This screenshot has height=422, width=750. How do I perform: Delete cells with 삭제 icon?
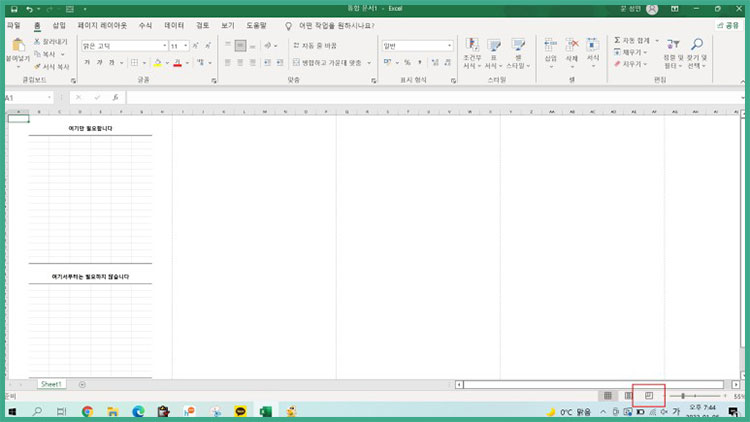click(572, 53)
